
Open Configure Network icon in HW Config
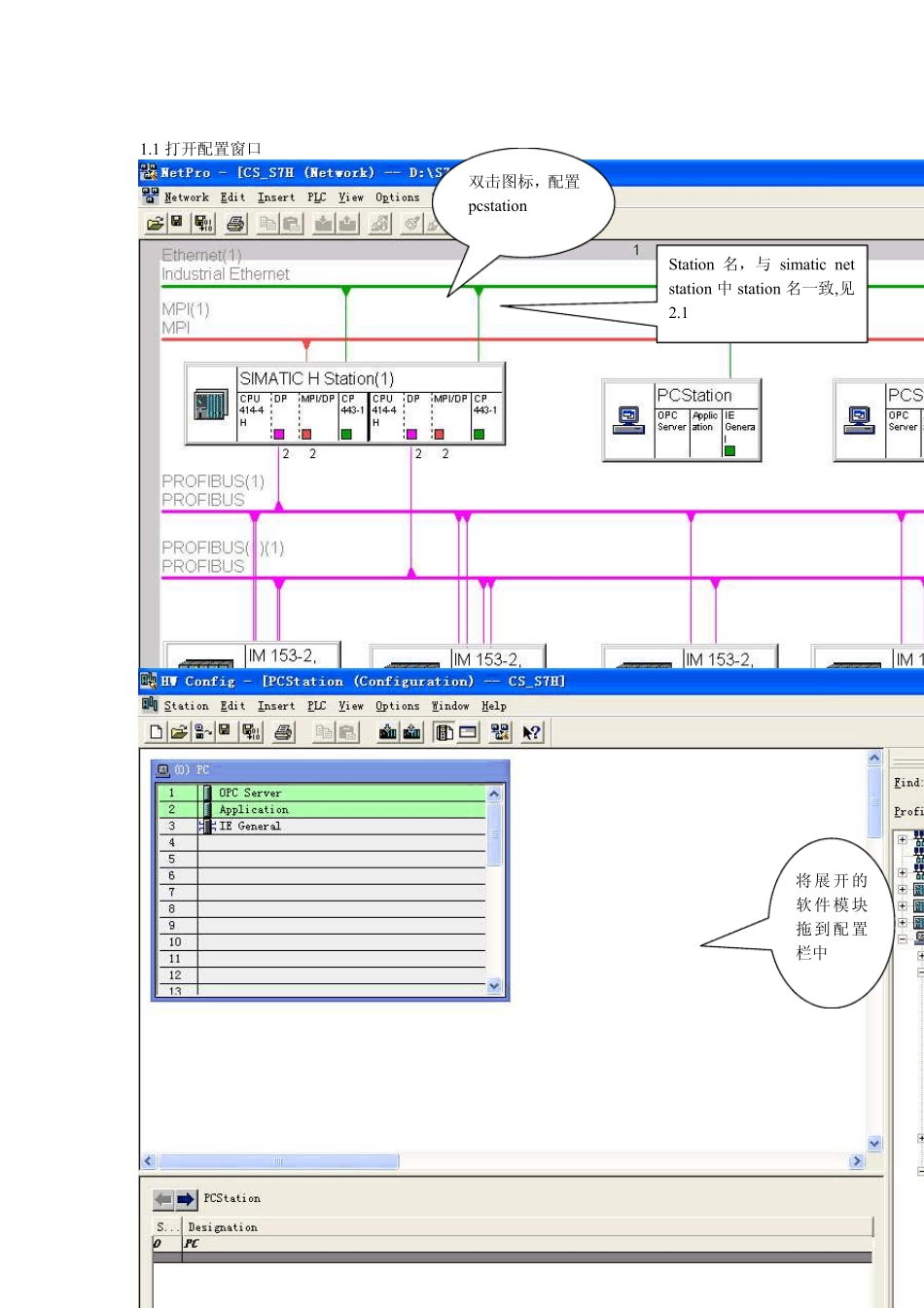(x=500, y=732)
